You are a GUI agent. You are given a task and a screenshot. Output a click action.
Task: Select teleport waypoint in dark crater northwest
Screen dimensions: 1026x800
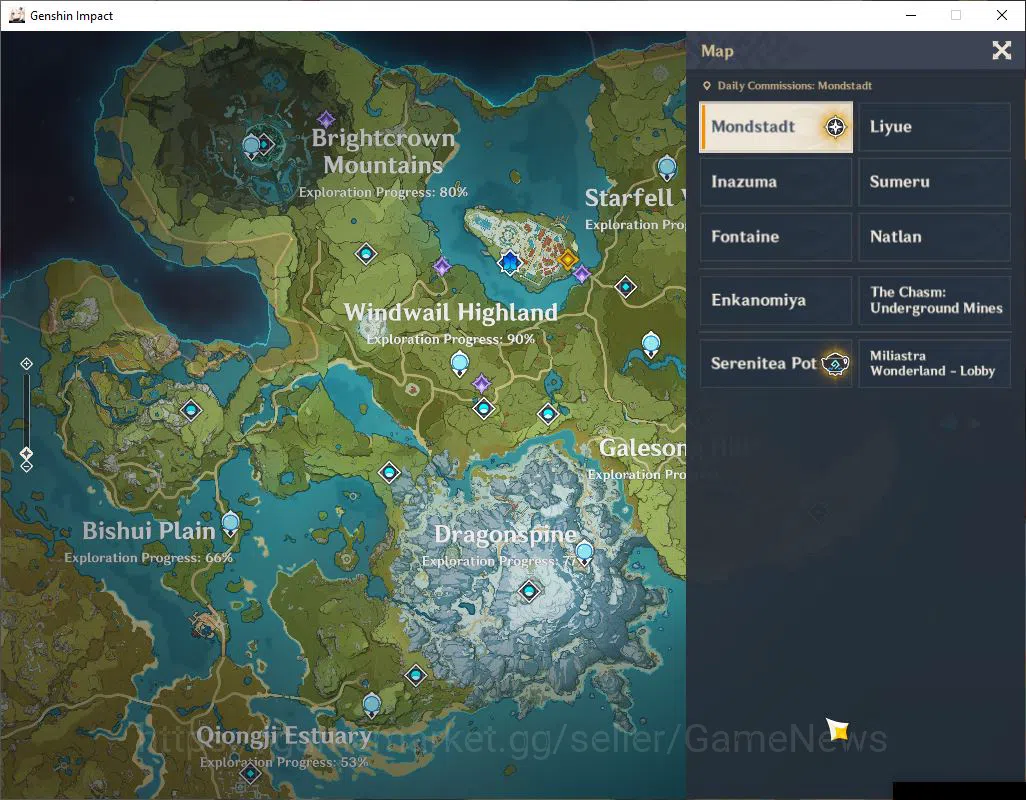[x=251, y=146]
